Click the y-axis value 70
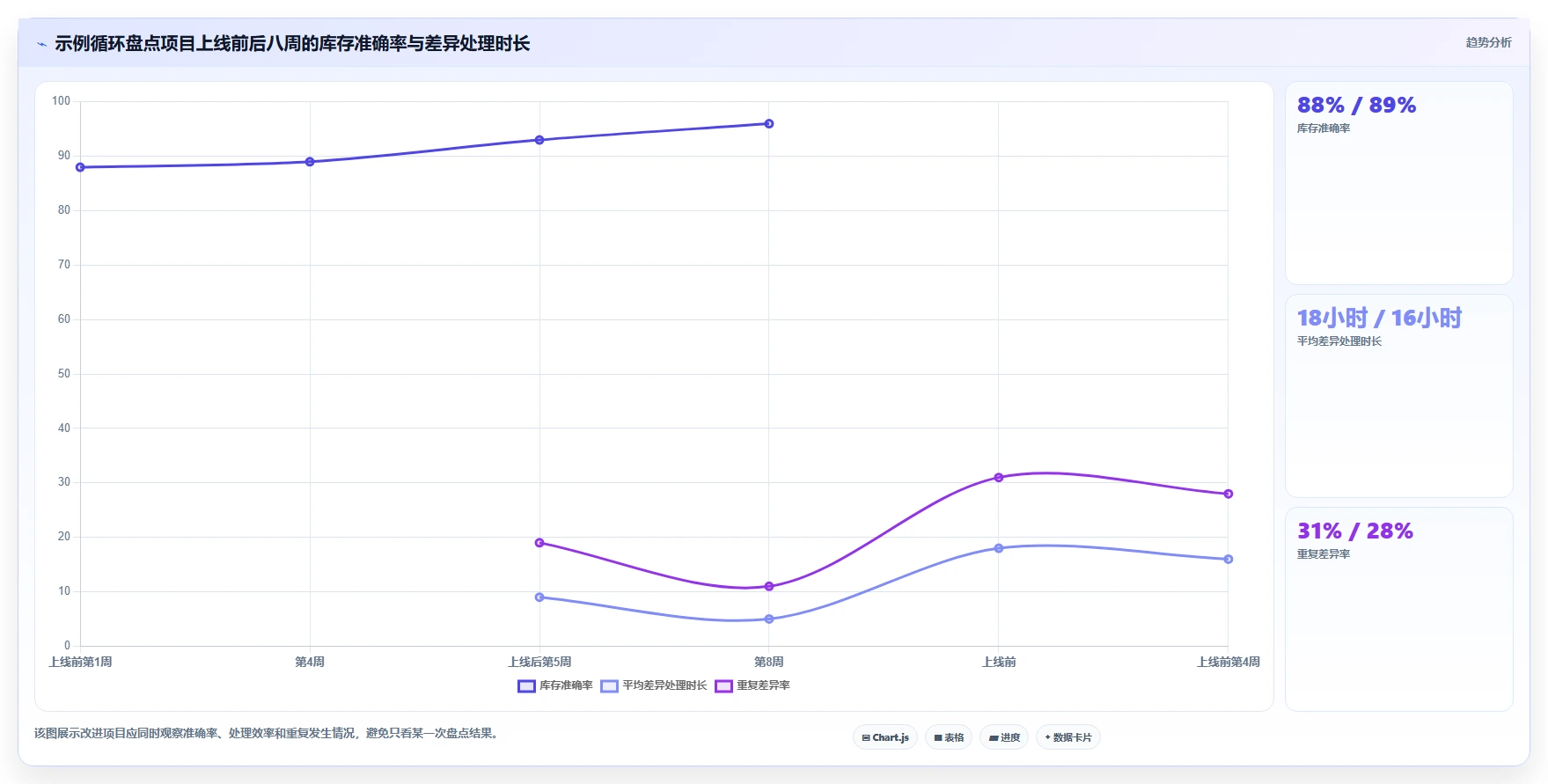Image resolution: width=1548 pixels, height=784 pixels. (64, 265)
